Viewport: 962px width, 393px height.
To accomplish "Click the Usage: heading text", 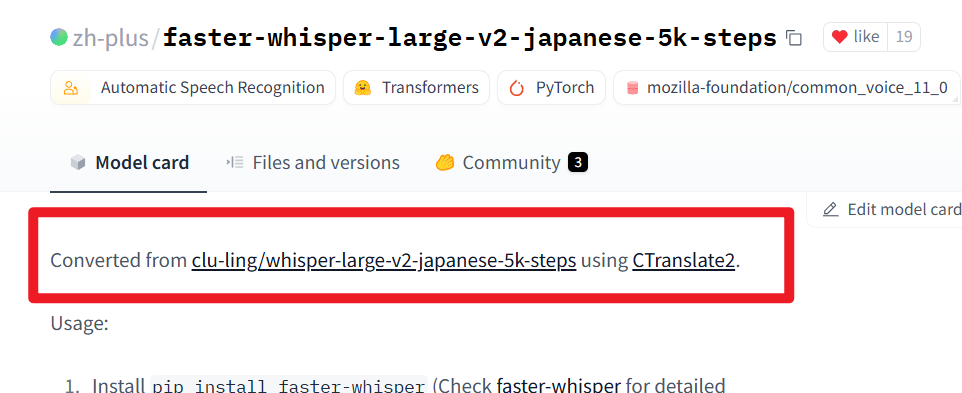I will pyautogui.click(x=79, y=323).
